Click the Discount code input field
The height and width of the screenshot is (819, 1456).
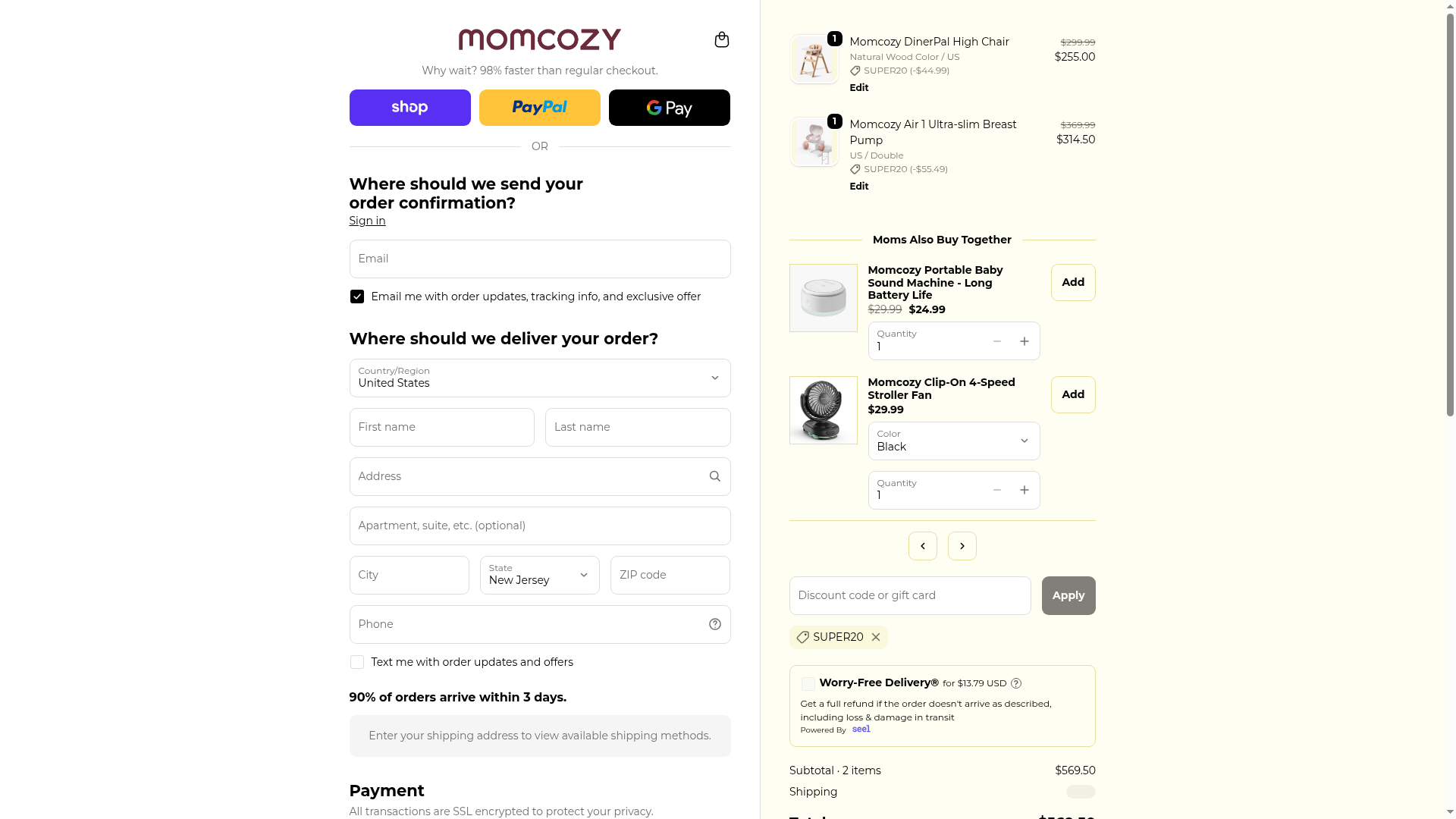(x=909, y=595)
